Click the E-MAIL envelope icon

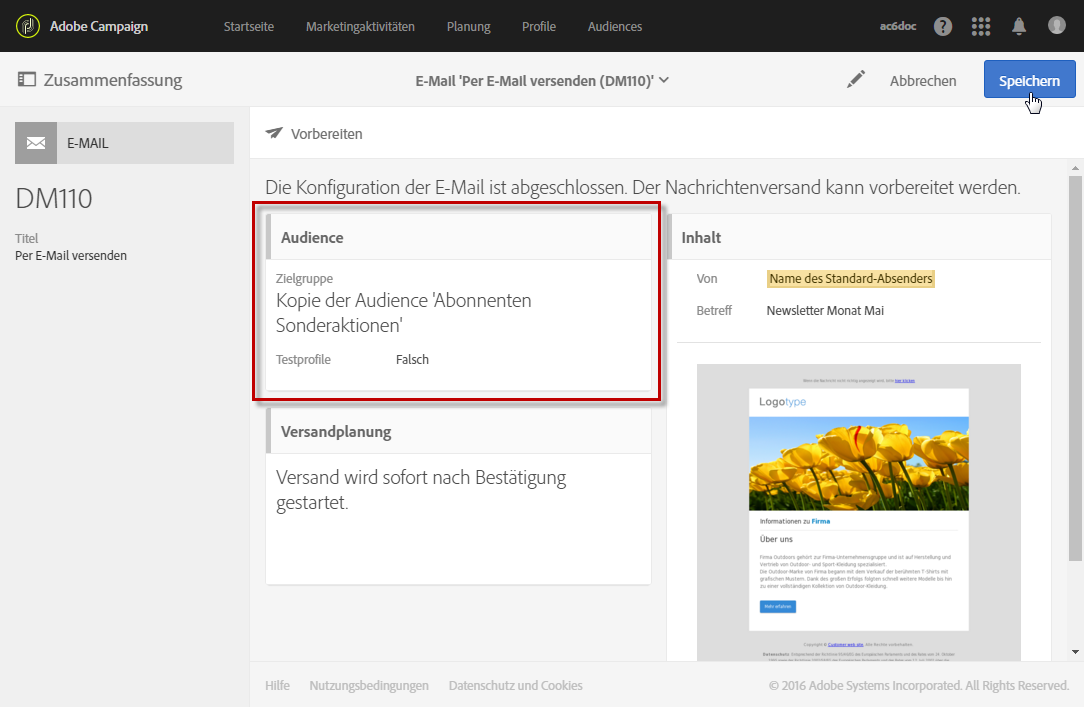[x=36, y=143]
